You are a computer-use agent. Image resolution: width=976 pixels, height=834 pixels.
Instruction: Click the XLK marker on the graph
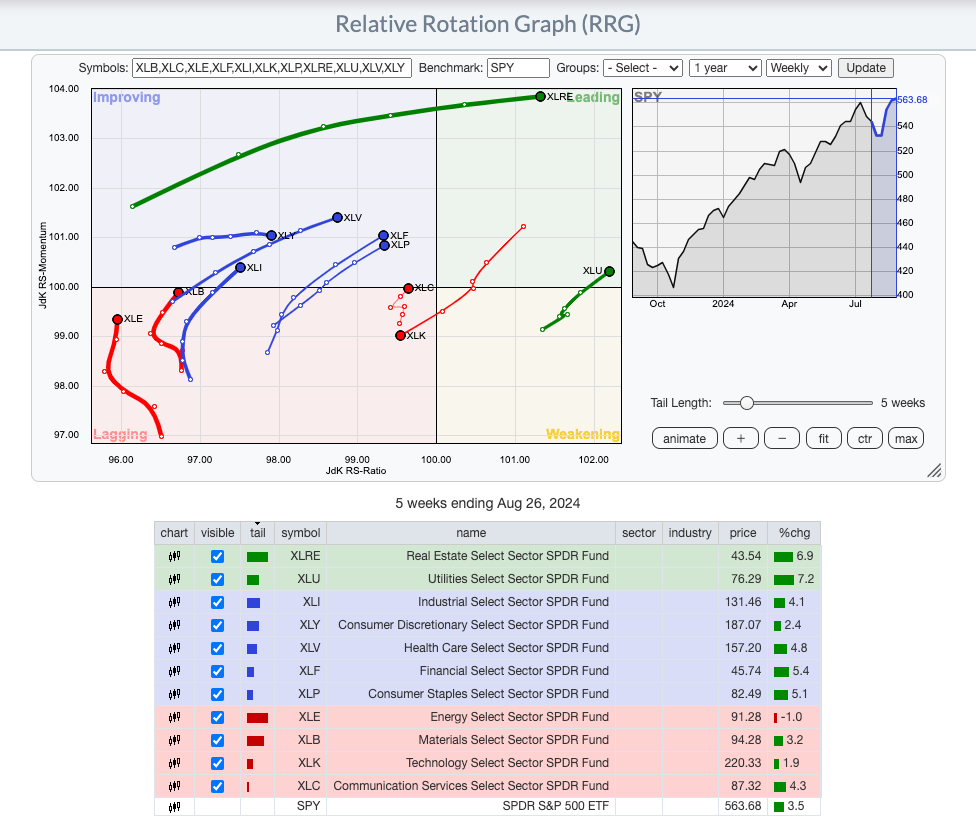pos(400,335)
